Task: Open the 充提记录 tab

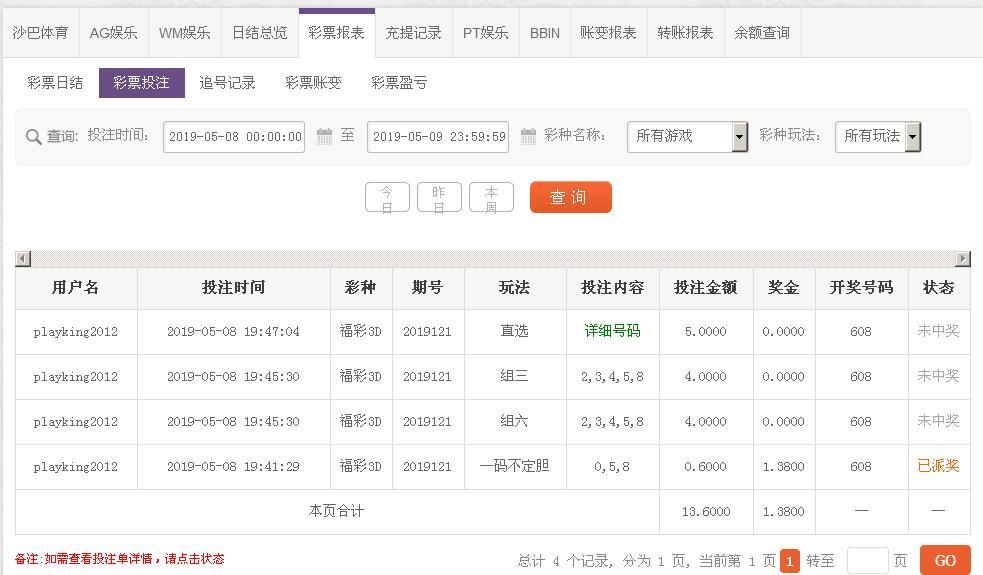Action: coord(413,33)
